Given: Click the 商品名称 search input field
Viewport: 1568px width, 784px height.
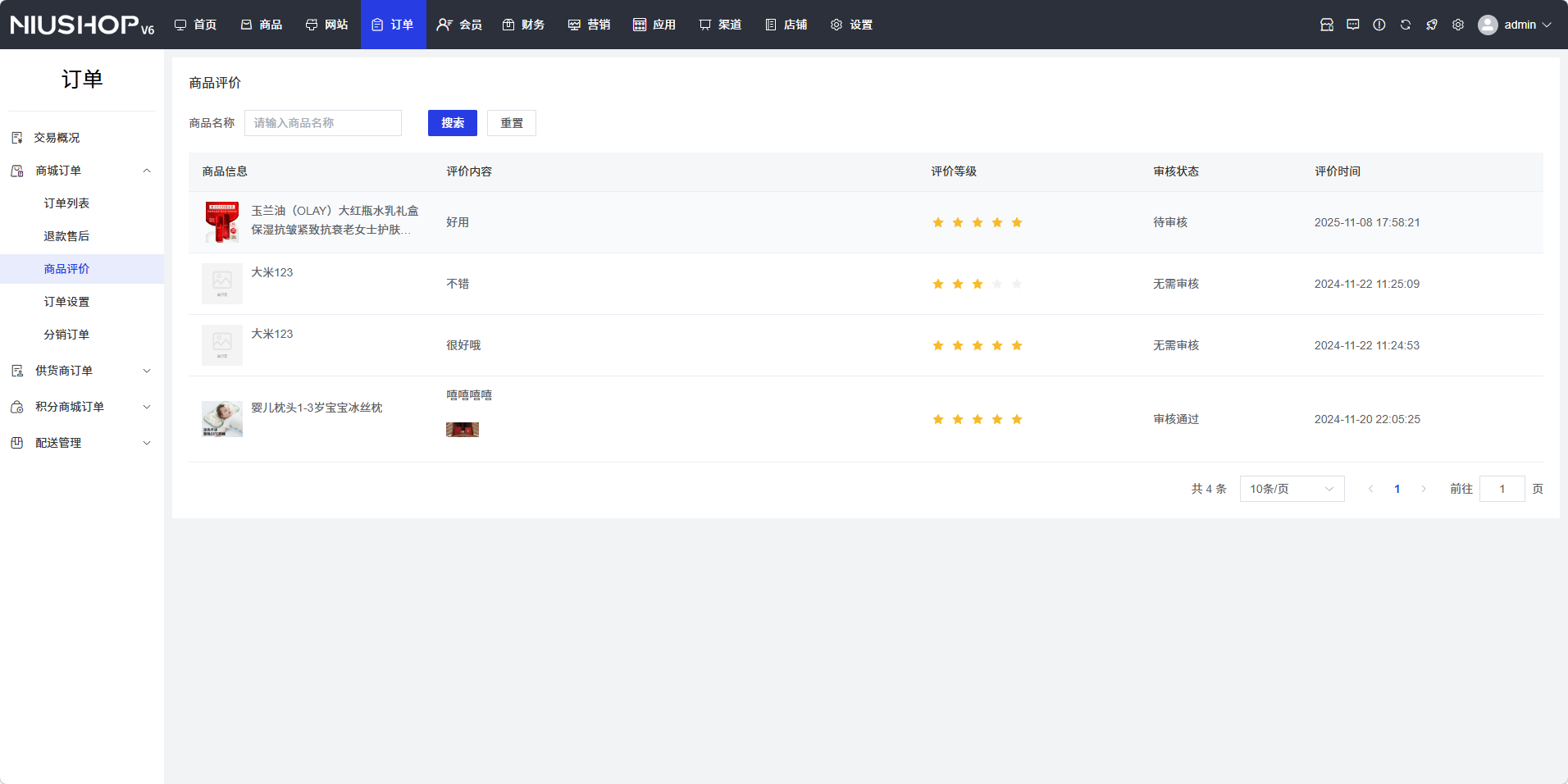Looking at the screenshot, I should pos(322,123).
